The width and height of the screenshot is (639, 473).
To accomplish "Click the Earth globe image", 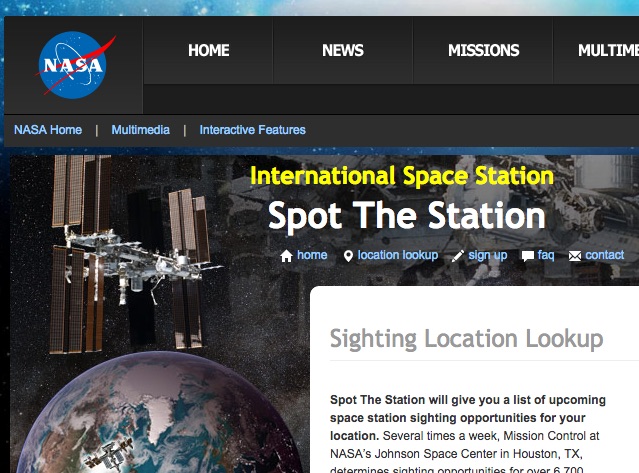I will (x=159, y=412).
